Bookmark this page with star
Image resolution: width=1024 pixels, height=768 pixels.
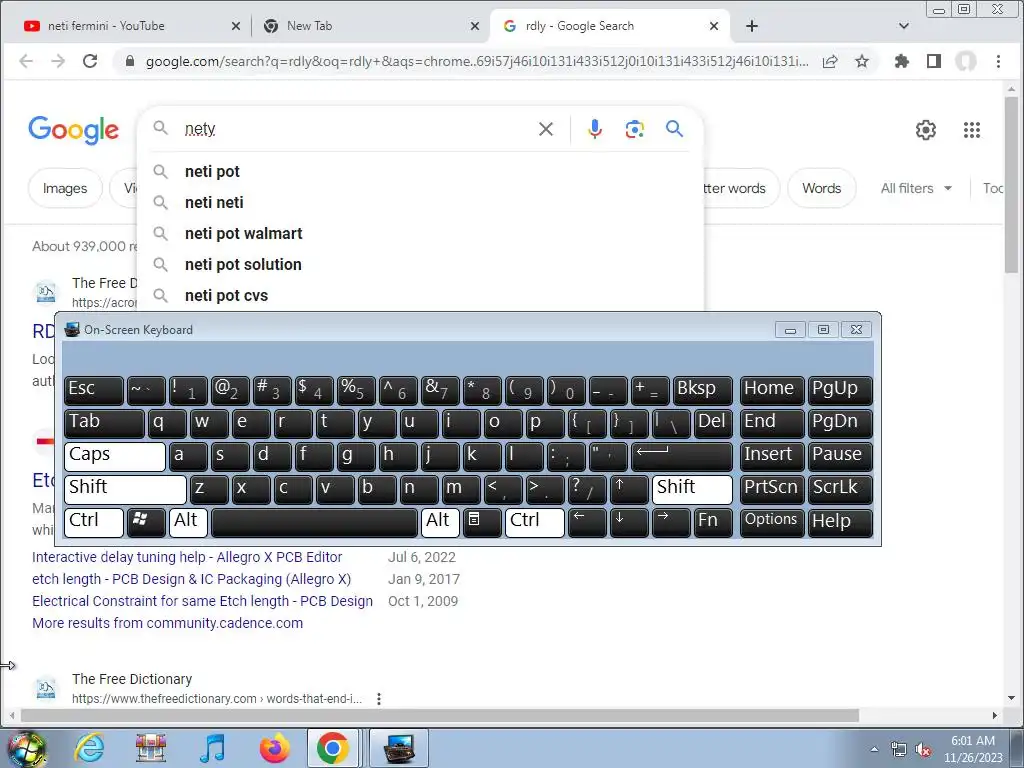pyautogui.click(x=862, y=61)
